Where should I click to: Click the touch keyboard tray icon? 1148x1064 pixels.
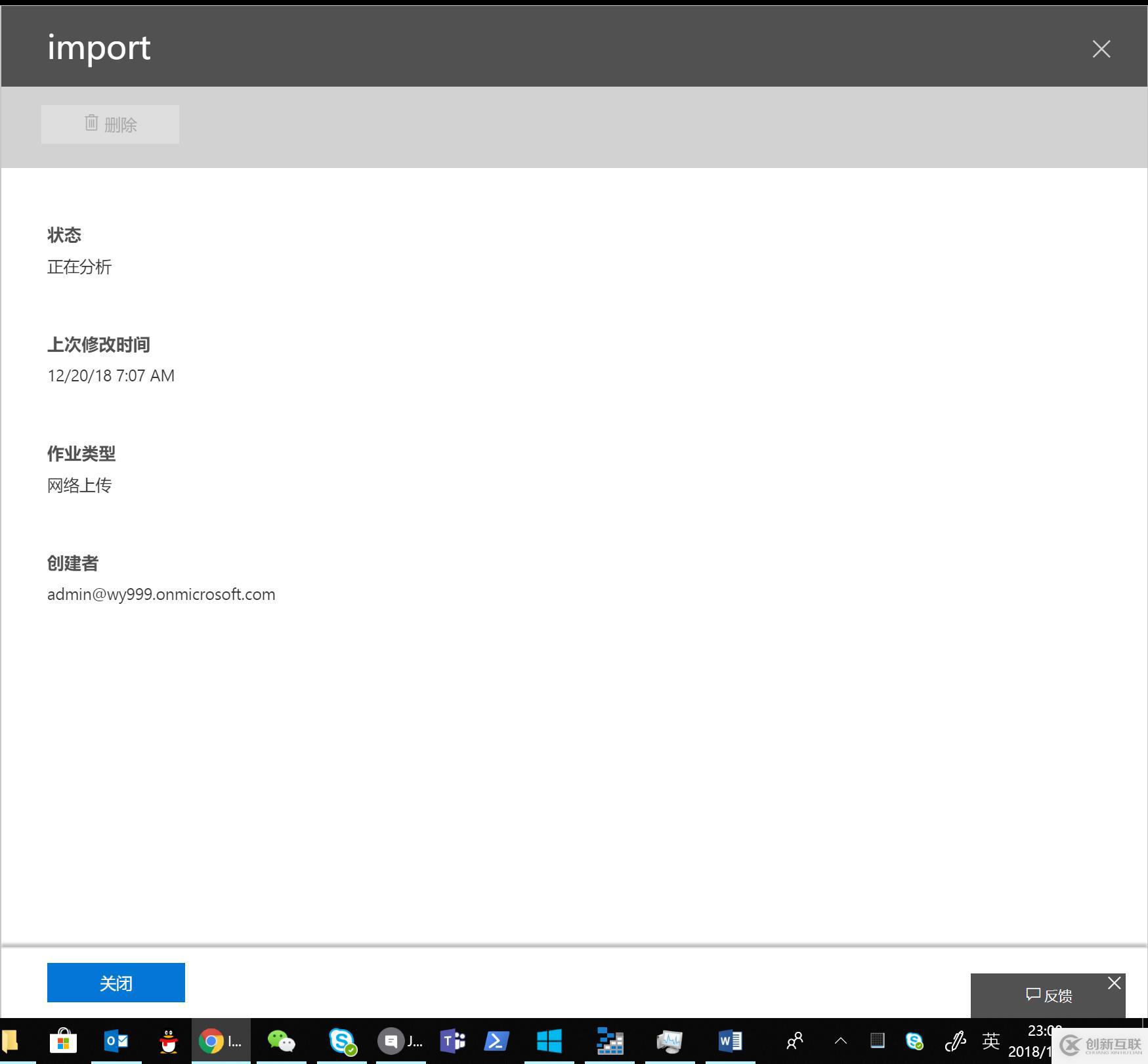click(877, 1040)
